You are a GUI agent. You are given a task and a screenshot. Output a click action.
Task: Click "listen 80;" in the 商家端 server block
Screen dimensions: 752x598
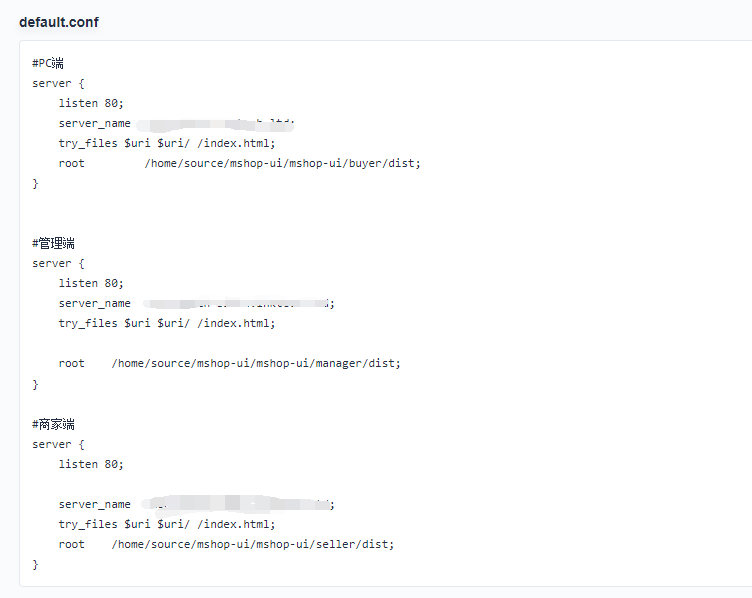click(91, 464)
